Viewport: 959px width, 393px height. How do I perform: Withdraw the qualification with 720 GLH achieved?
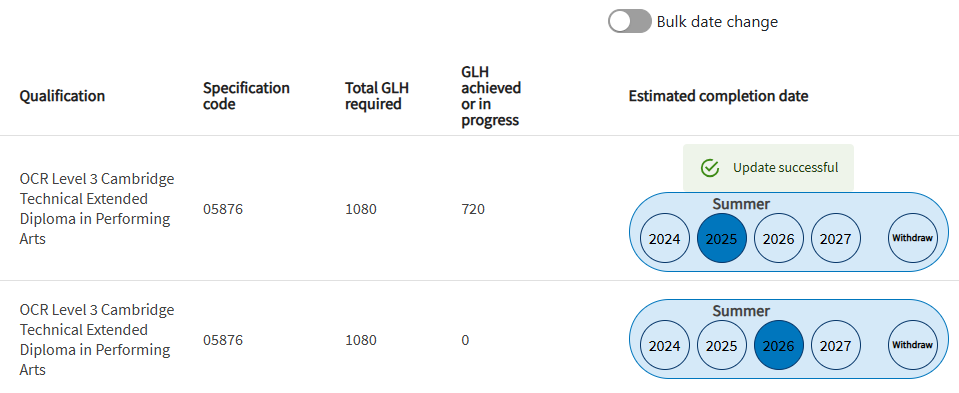(x=913, y=238)
